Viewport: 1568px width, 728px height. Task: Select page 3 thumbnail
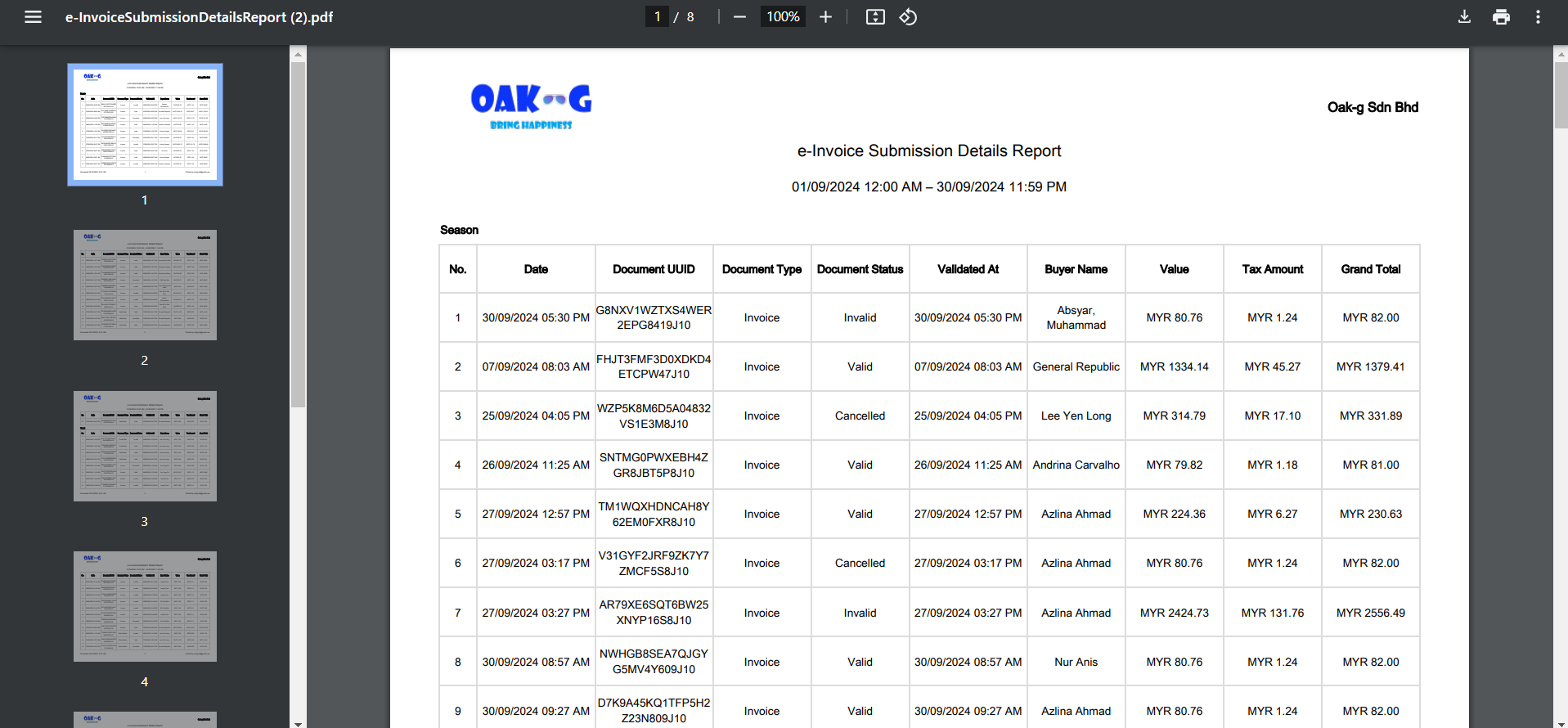(x=145, y=446)
